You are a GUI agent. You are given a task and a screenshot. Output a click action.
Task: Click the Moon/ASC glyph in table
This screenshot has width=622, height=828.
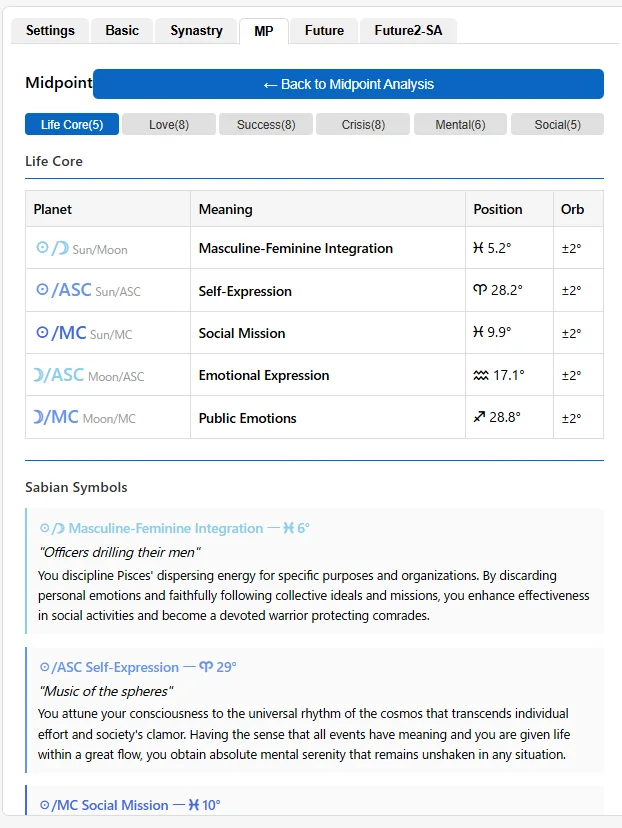tap(59, 375)
